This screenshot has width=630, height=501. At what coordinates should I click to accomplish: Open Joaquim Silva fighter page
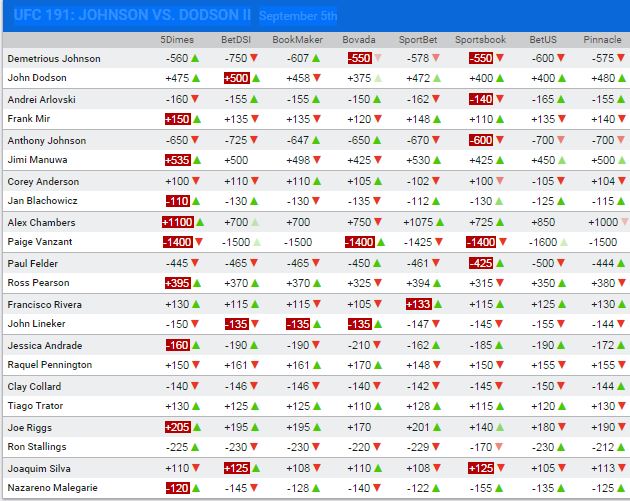click(39, 468)
